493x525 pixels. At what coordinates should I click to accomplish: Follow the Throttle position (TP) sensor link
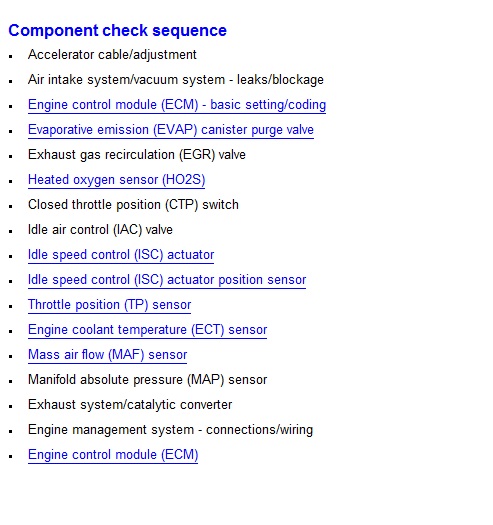click(x=110, y=305)
